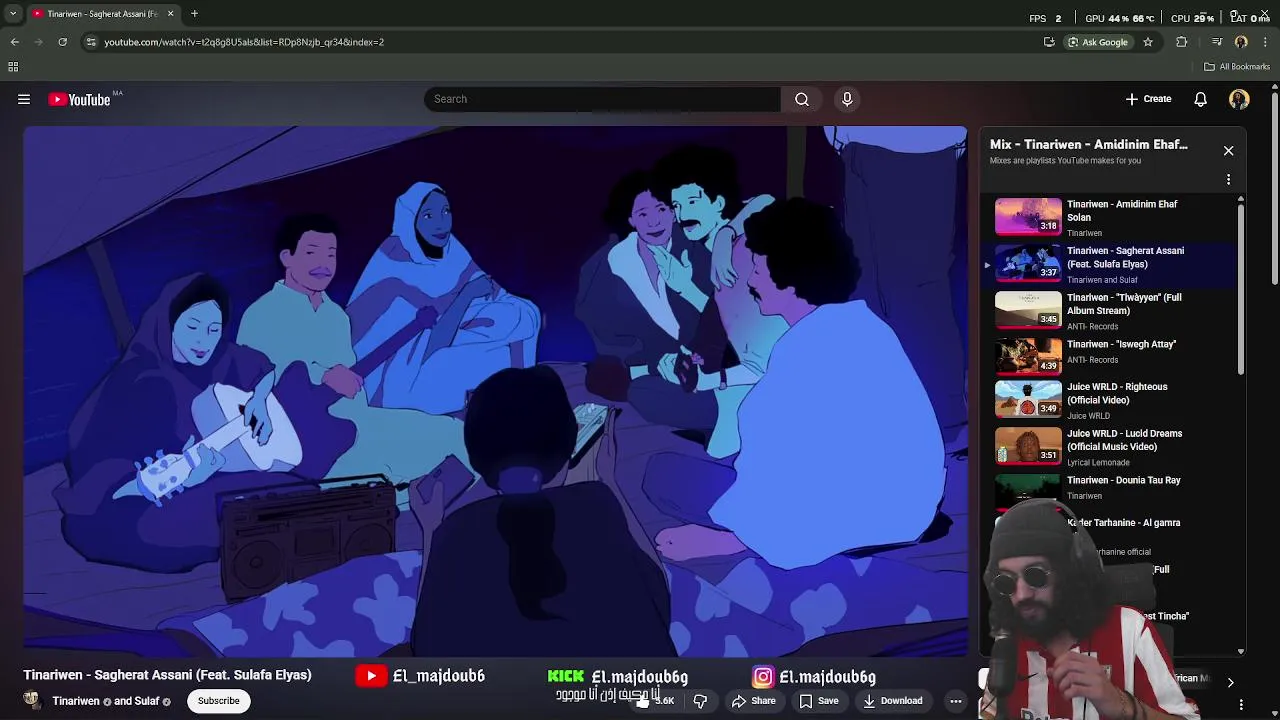Click the Tinariwen channel name link
Image resolution: width=1280 pixels, height=720 pixels.
[x=78, y=701]
